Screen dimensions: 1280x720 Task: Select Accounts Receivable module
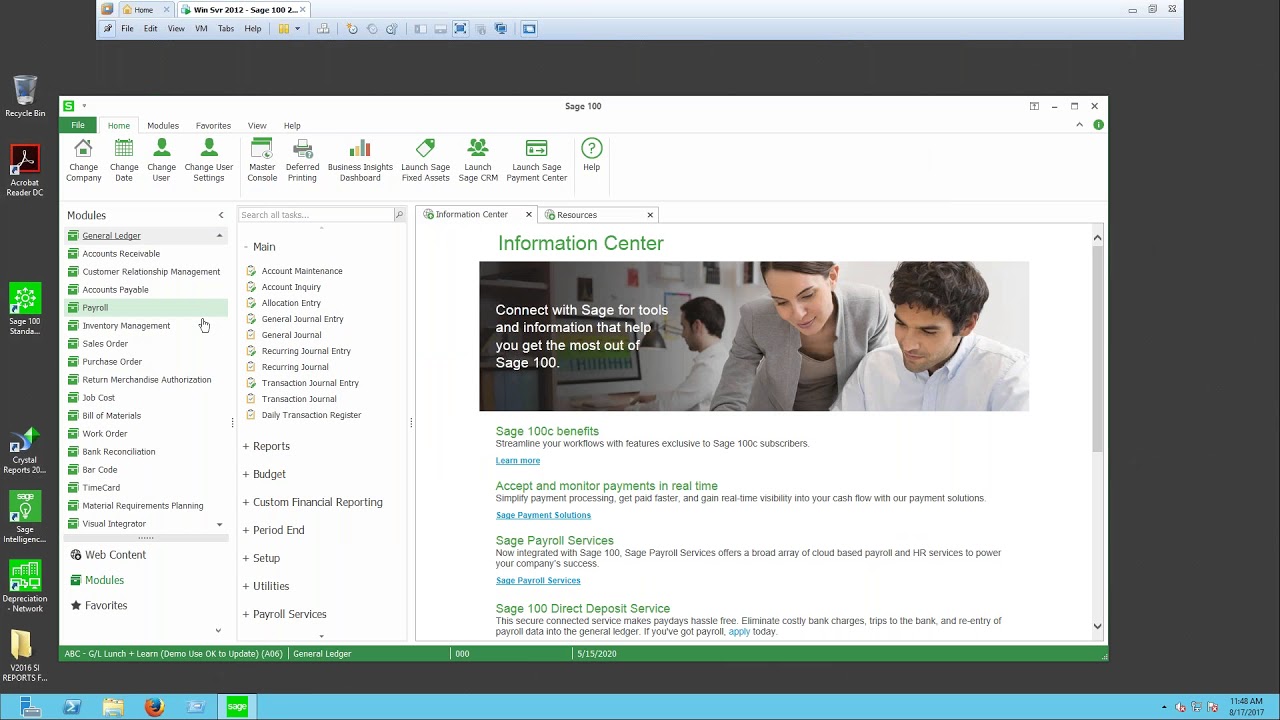121,254
